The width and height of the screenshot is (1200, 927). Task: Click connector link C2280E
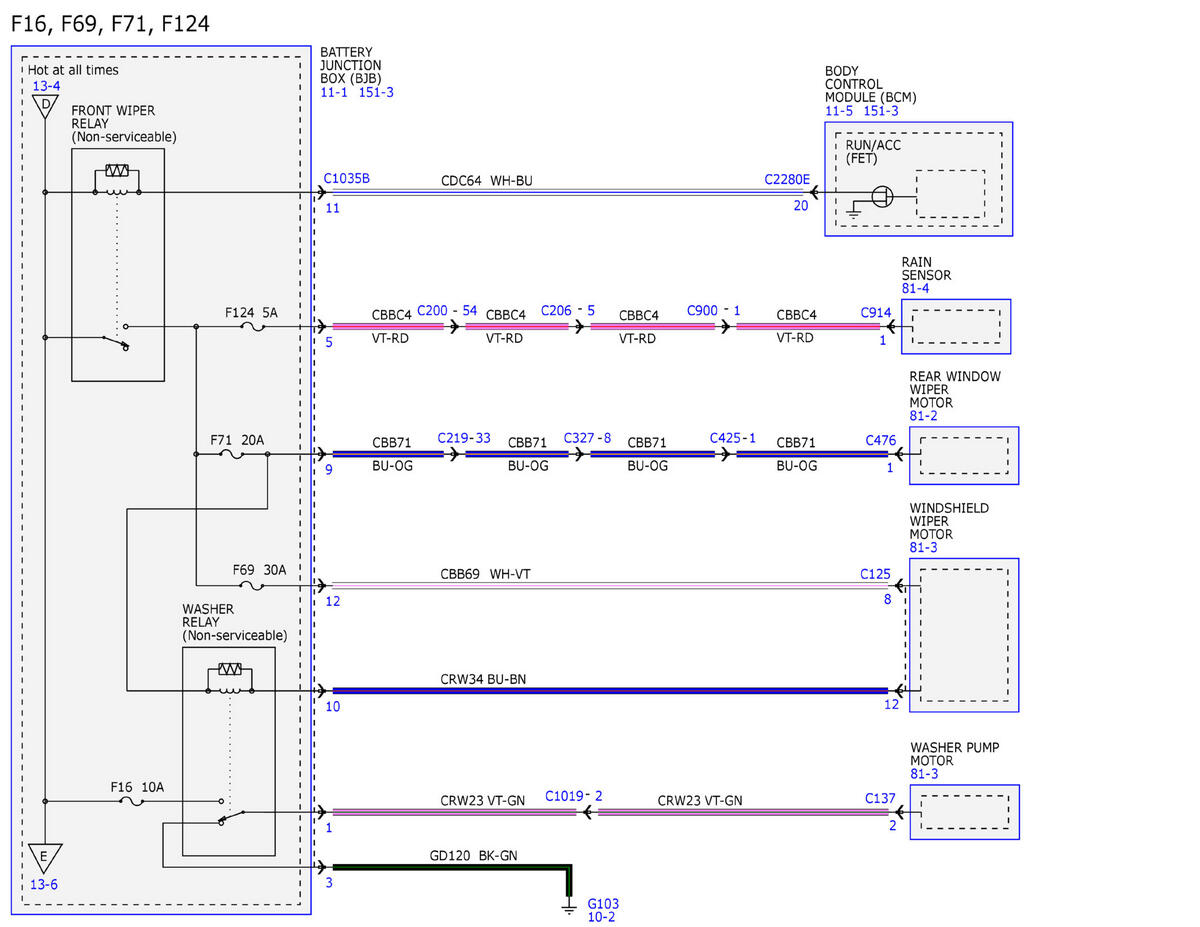(x=787, y=179)
